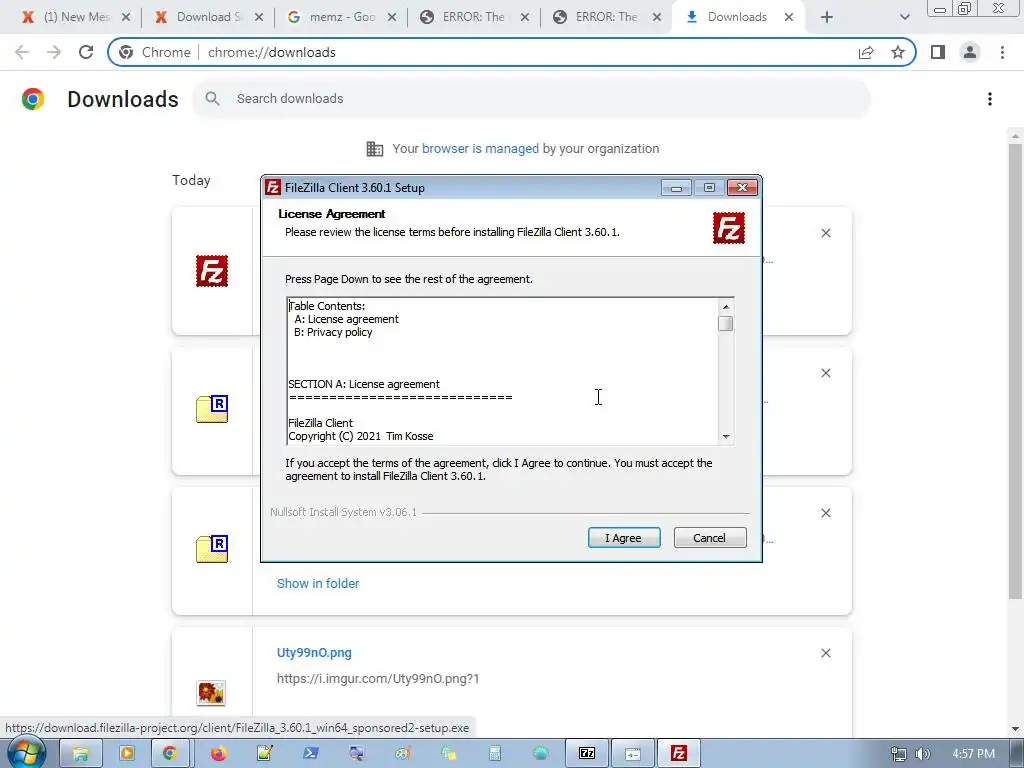Open the Downloads page three-dot menu
Screen dimensions: 1024x768
pos(989,99)
